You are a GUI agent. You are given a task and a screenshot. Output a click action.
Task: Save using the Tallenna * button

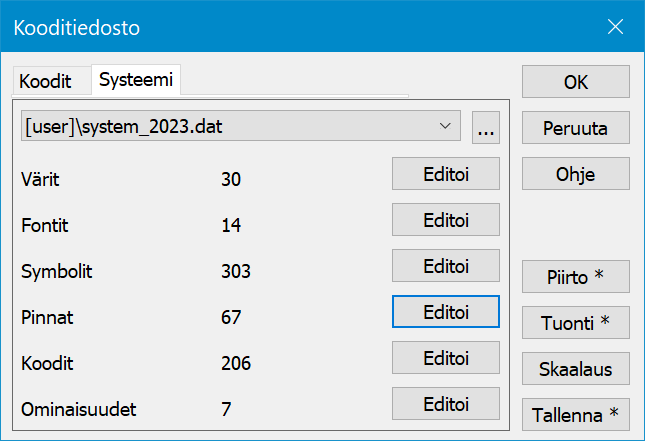pos(576,414)
